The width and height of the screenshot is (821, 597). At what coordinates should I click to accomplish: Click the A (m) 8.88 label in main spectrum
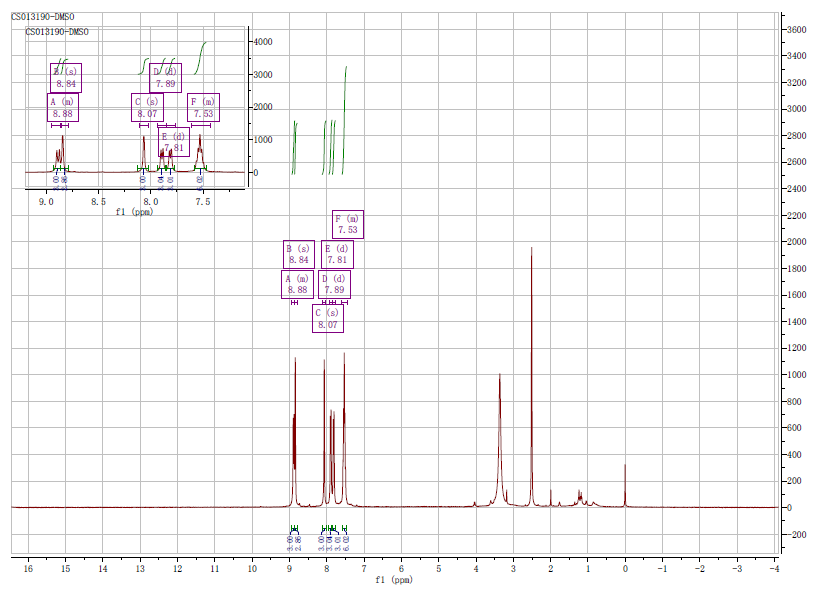[x=297, y=284]
